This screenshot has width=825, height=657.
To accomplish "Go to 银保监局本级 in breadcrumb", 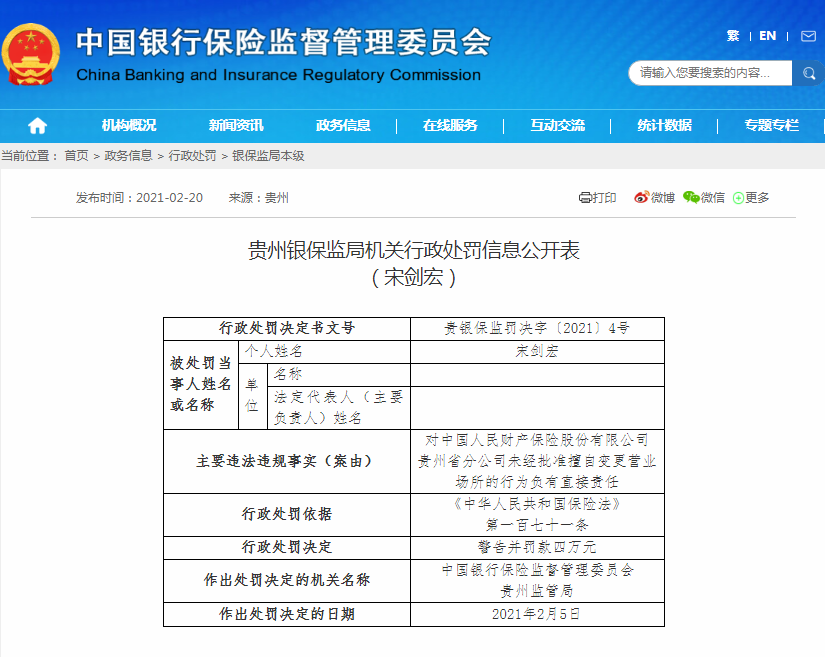I will click(268, 156).
